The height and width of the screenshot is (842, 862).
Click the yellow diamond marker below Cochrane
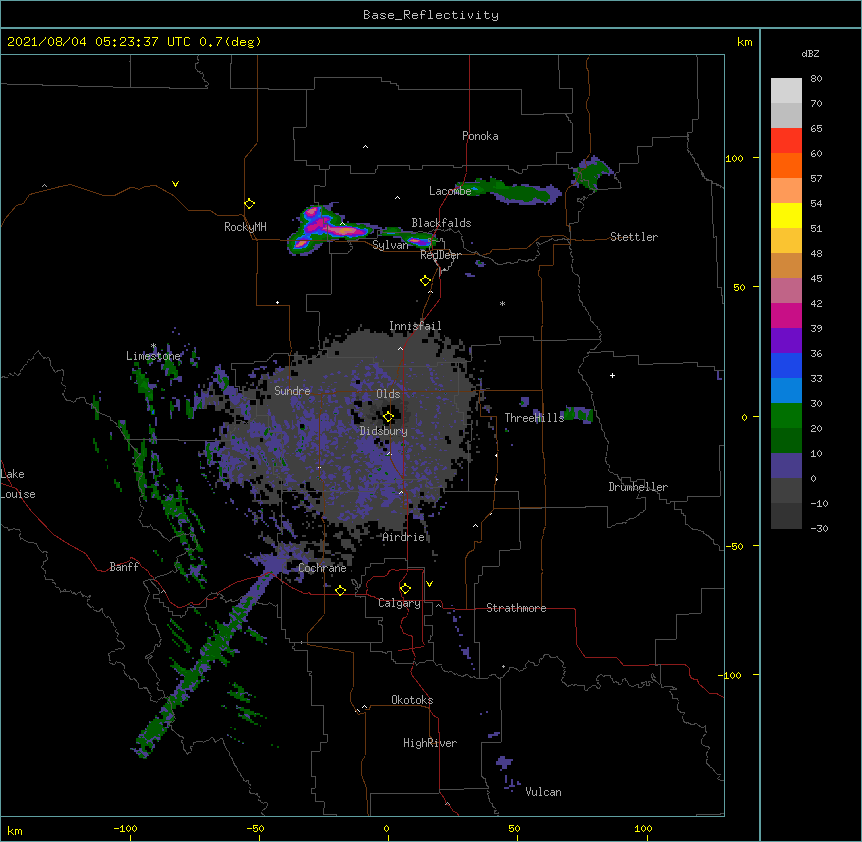[x=340, y=590]
